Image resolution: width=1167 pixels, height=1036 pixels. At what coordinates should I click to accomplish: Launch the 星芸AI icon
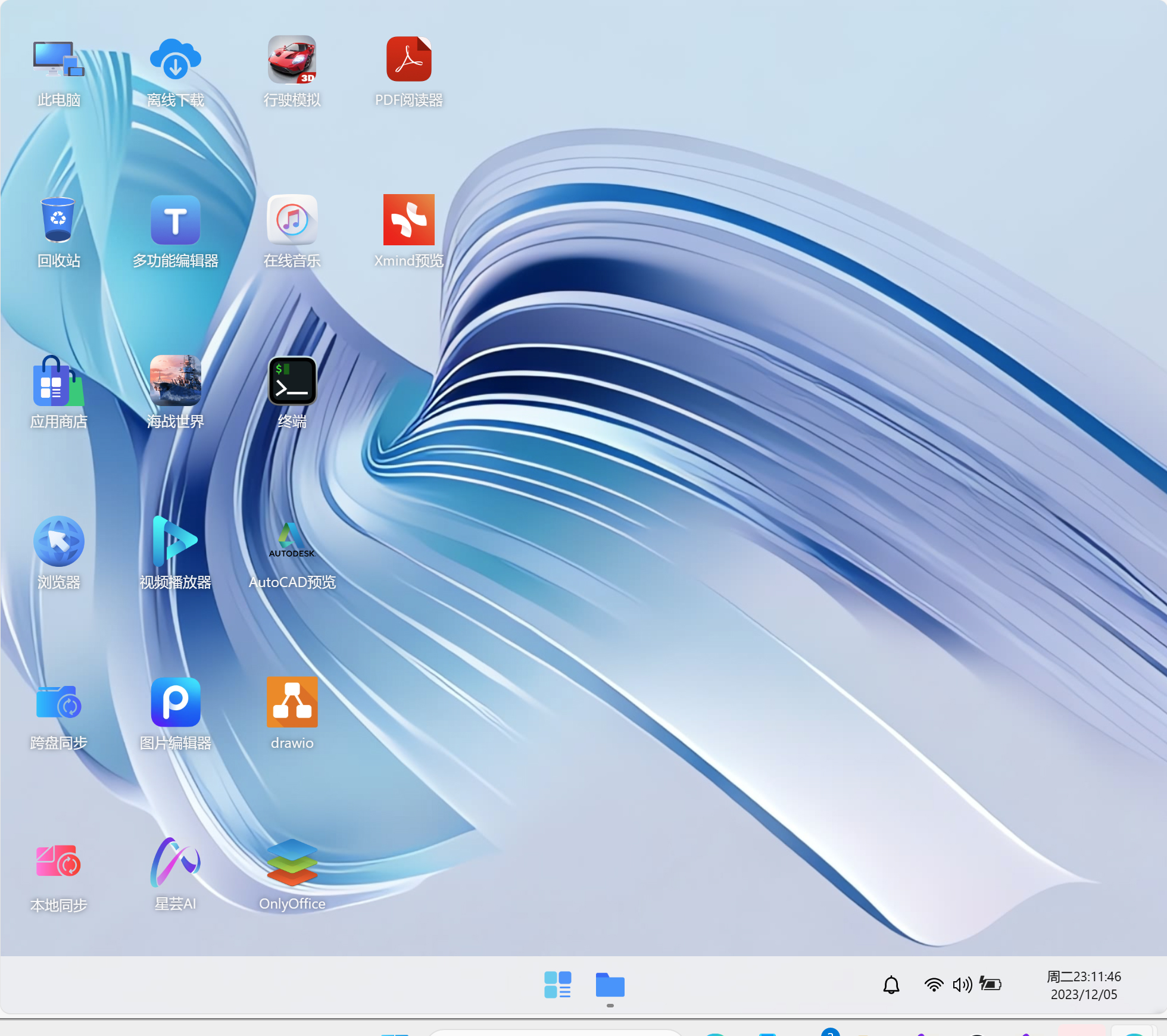click(x=175, y=862)
